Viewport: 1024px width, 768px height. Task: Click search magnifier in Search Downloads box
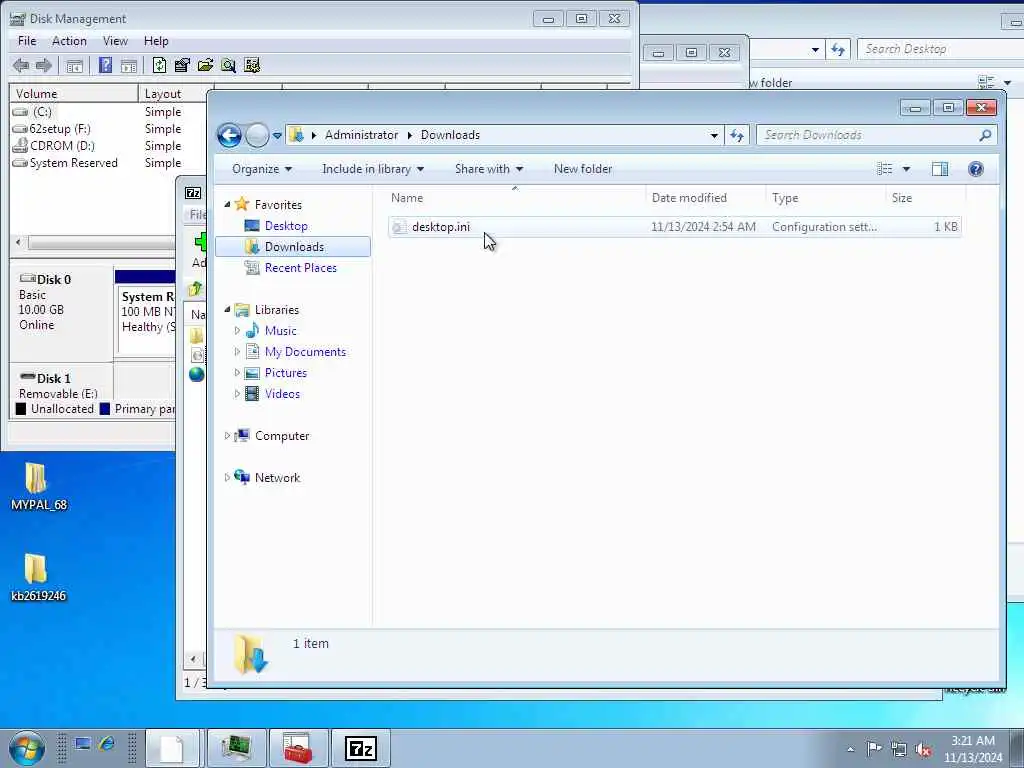coord(985,135)
